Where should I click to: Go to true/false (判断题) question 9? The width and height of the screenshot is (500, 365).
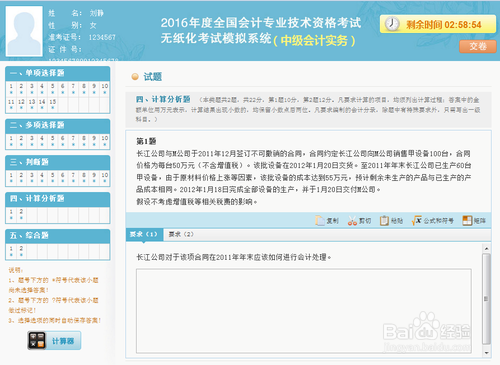(x=94, y=178)
